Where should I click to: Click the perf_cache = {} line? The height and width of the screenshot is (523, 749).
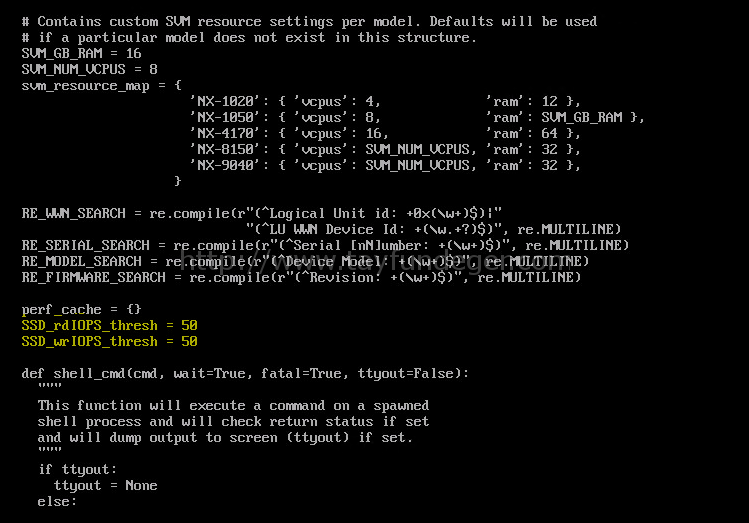pyautogui.click(x=81, y=310)
